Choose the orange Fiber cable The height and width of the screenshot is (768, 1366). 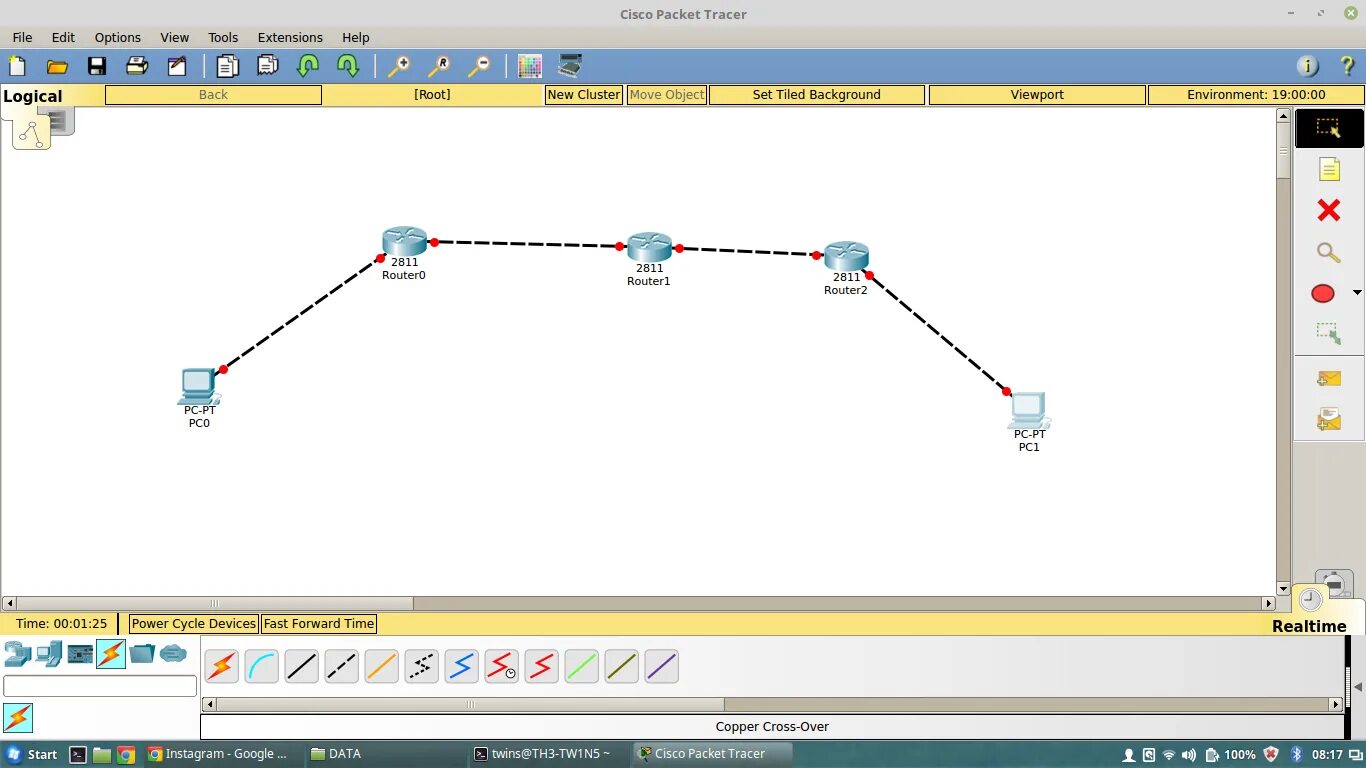[382, 666]
